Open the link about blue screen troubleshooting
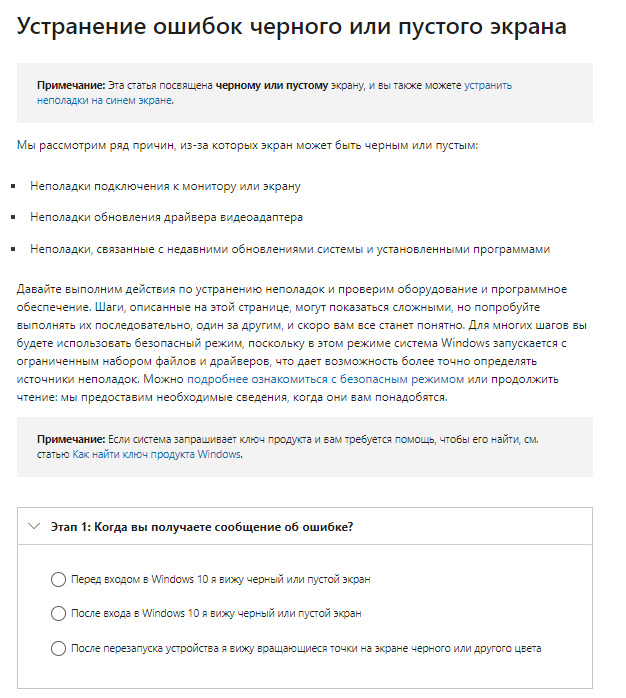 [104, 100]
